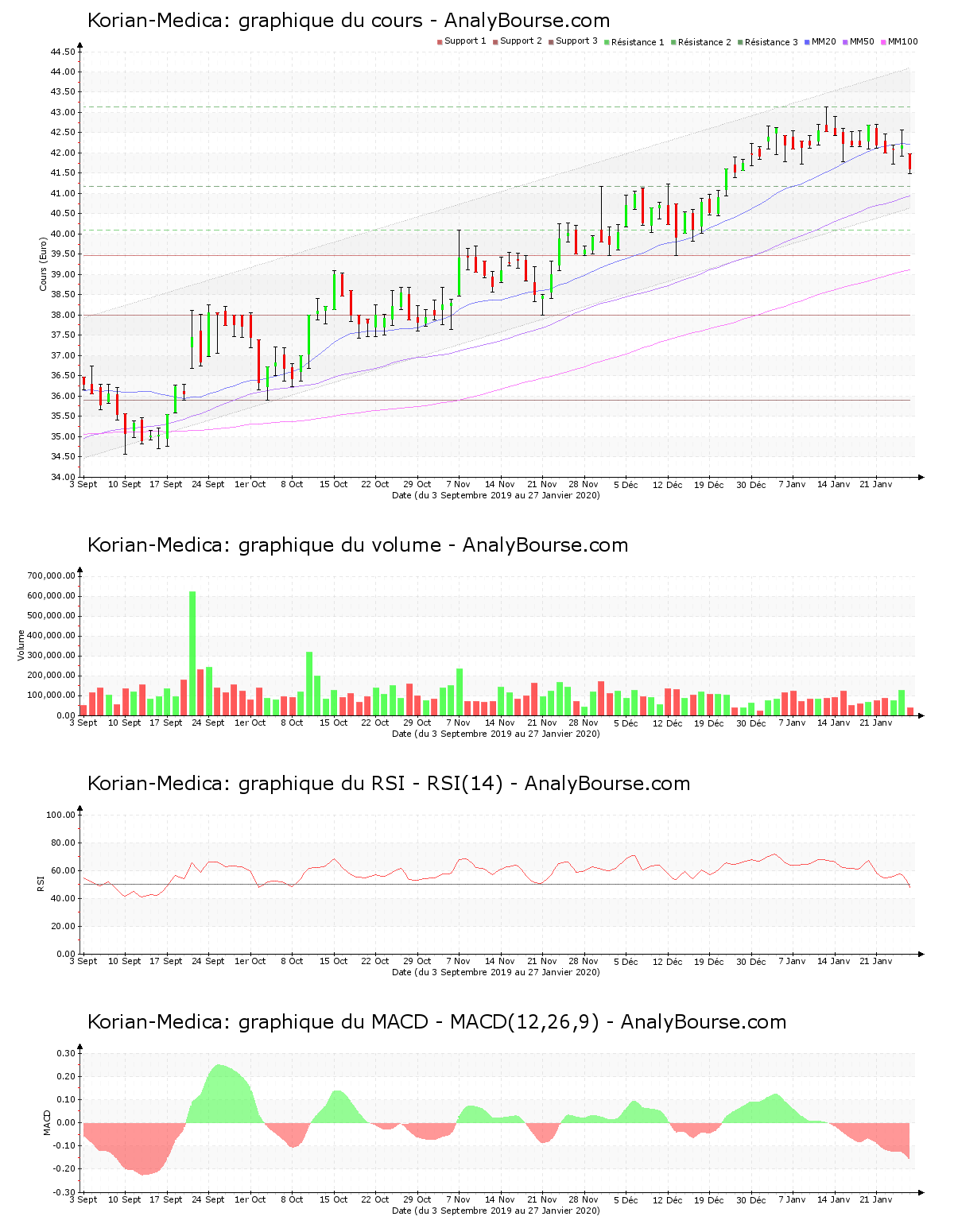The height and width of the screenshot is (1232, 954).
Task: Click the 34.00 value on price axis
Action: click(63, 478)
